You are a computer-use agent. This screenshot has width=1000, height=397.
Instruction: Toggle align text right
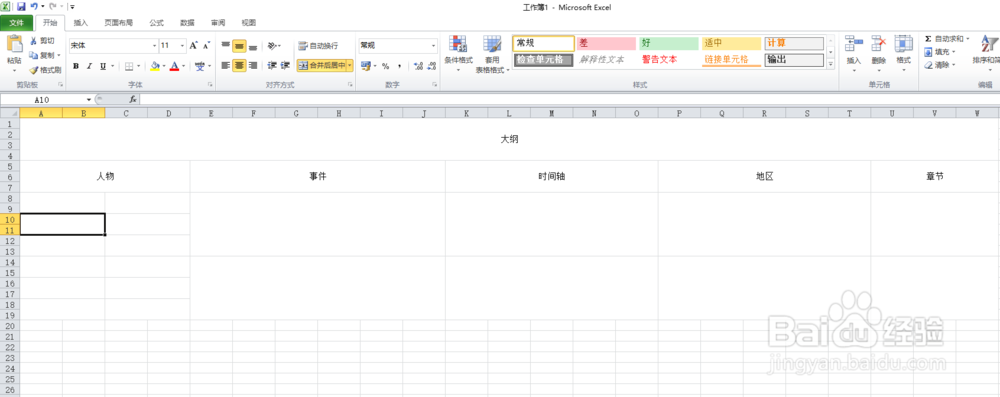253,65
